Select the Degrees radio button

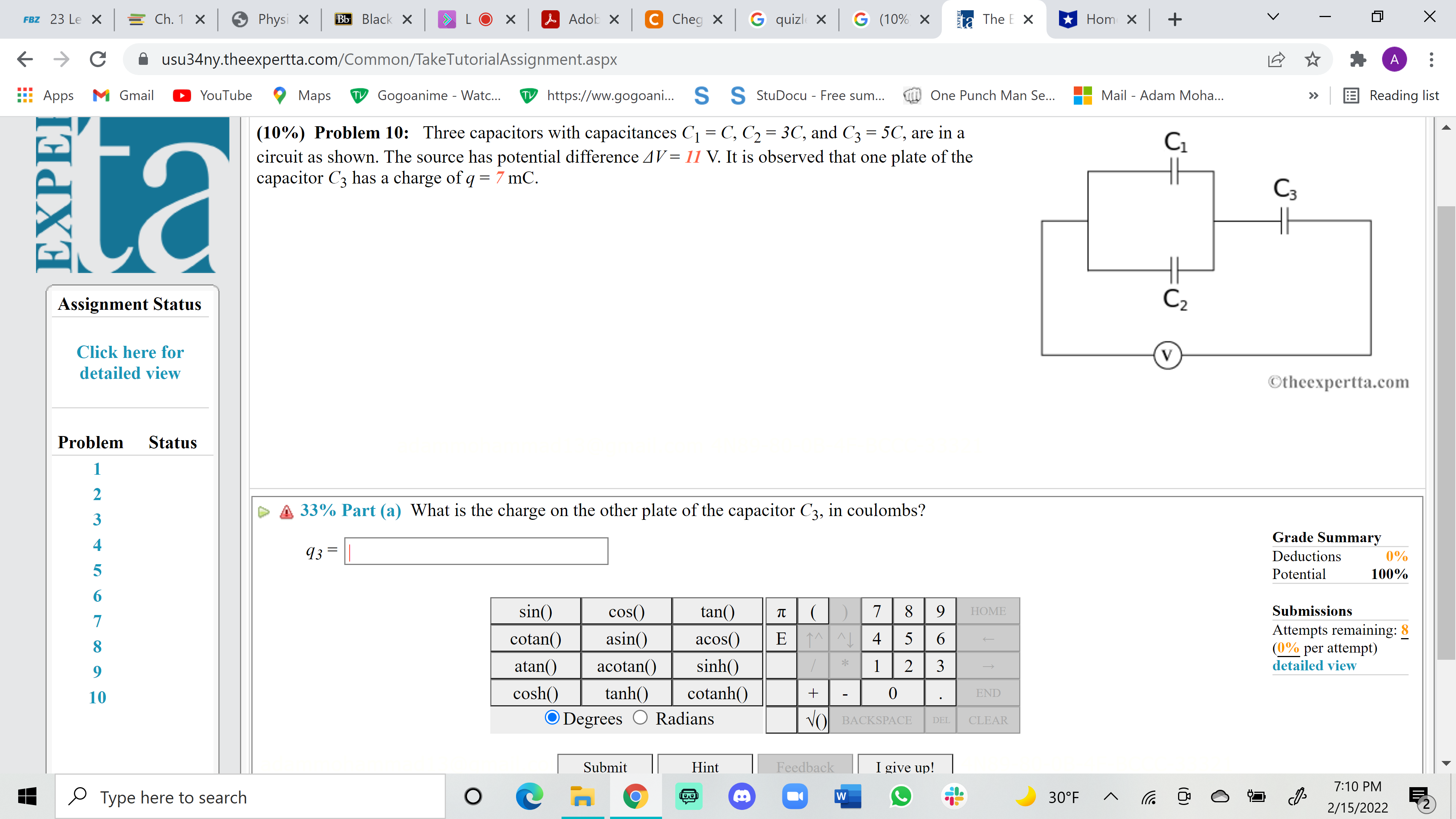click(x=552, y=718)
